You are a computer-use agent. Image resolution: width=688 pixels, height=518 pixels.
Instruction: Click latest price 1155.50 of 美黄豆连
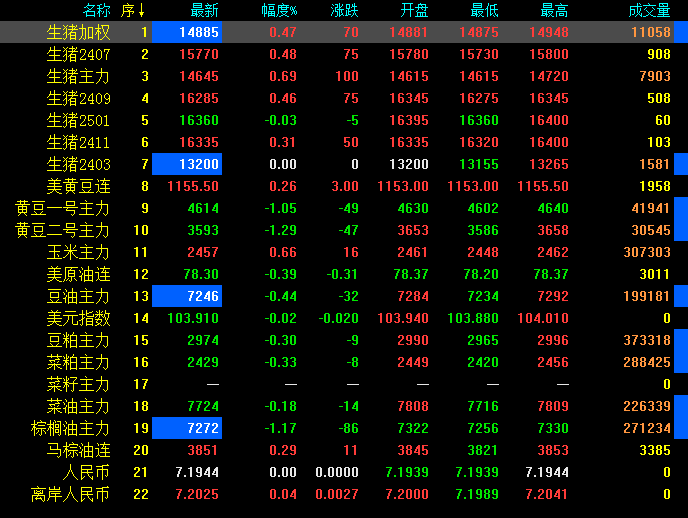coord(193,186)
